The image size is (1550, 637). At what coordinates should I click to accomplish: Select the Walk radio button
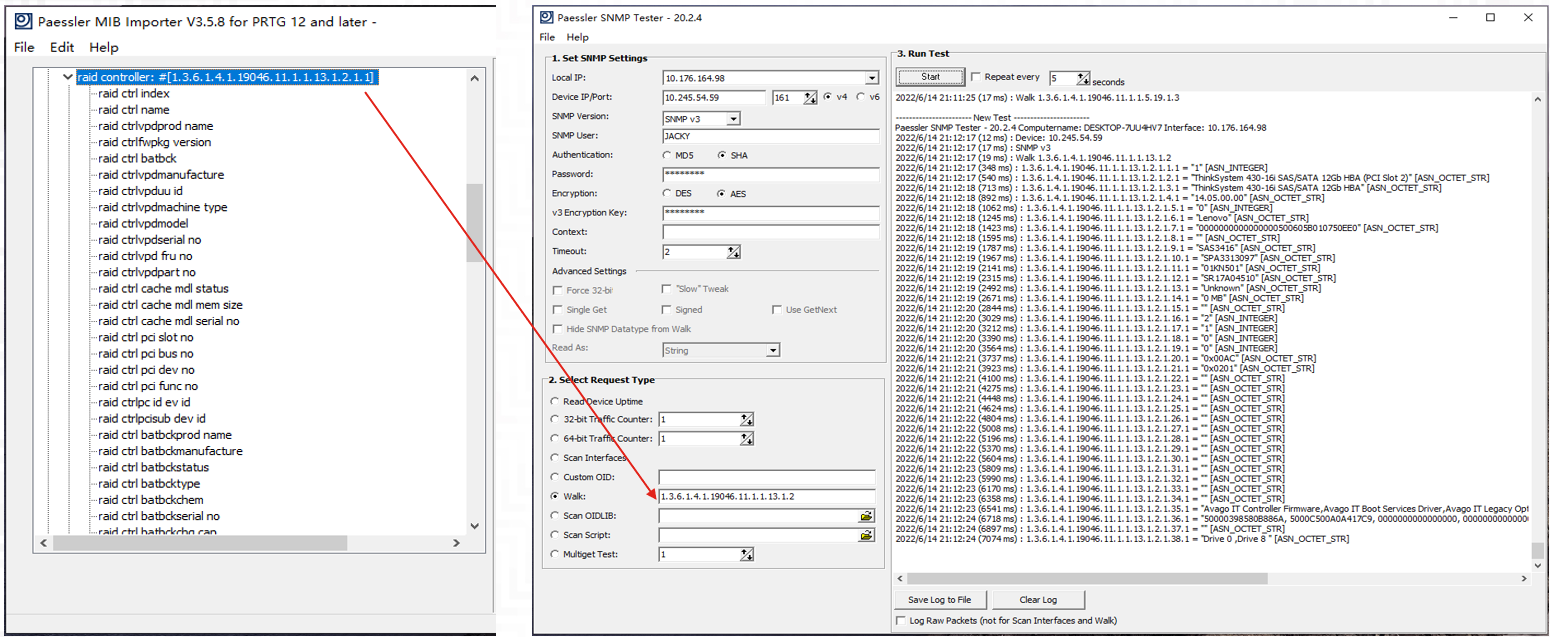pos(556,496)
